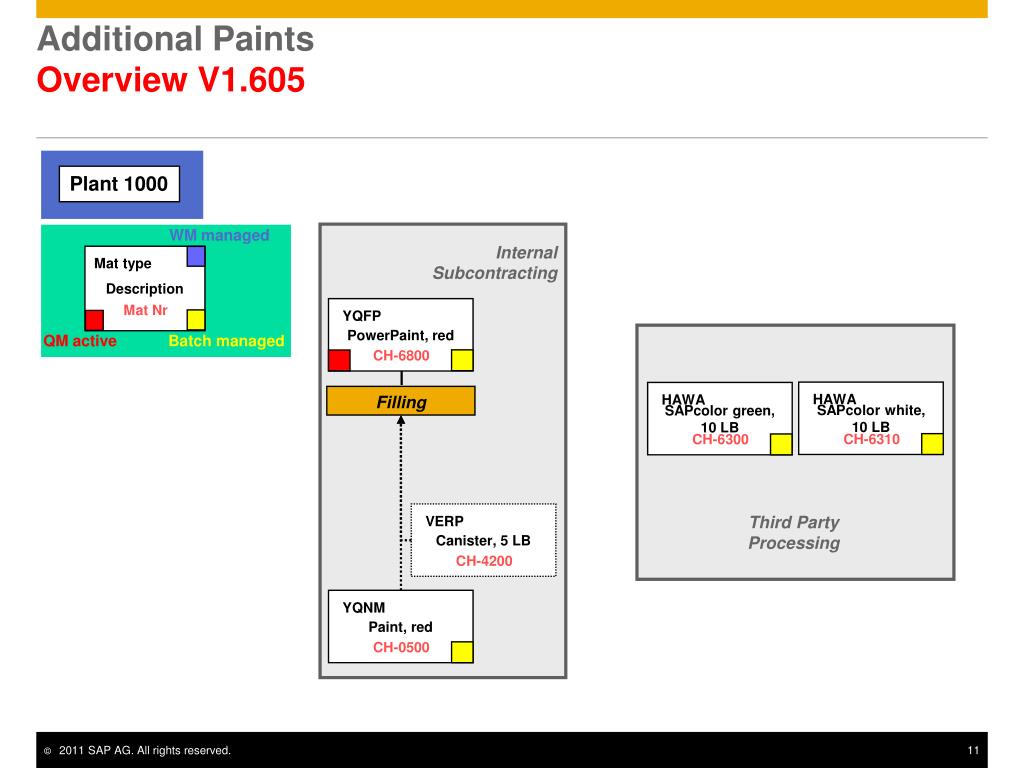
Task: Click the 'Canister, 5 LB' description
Action: click(x=483, y=541)
